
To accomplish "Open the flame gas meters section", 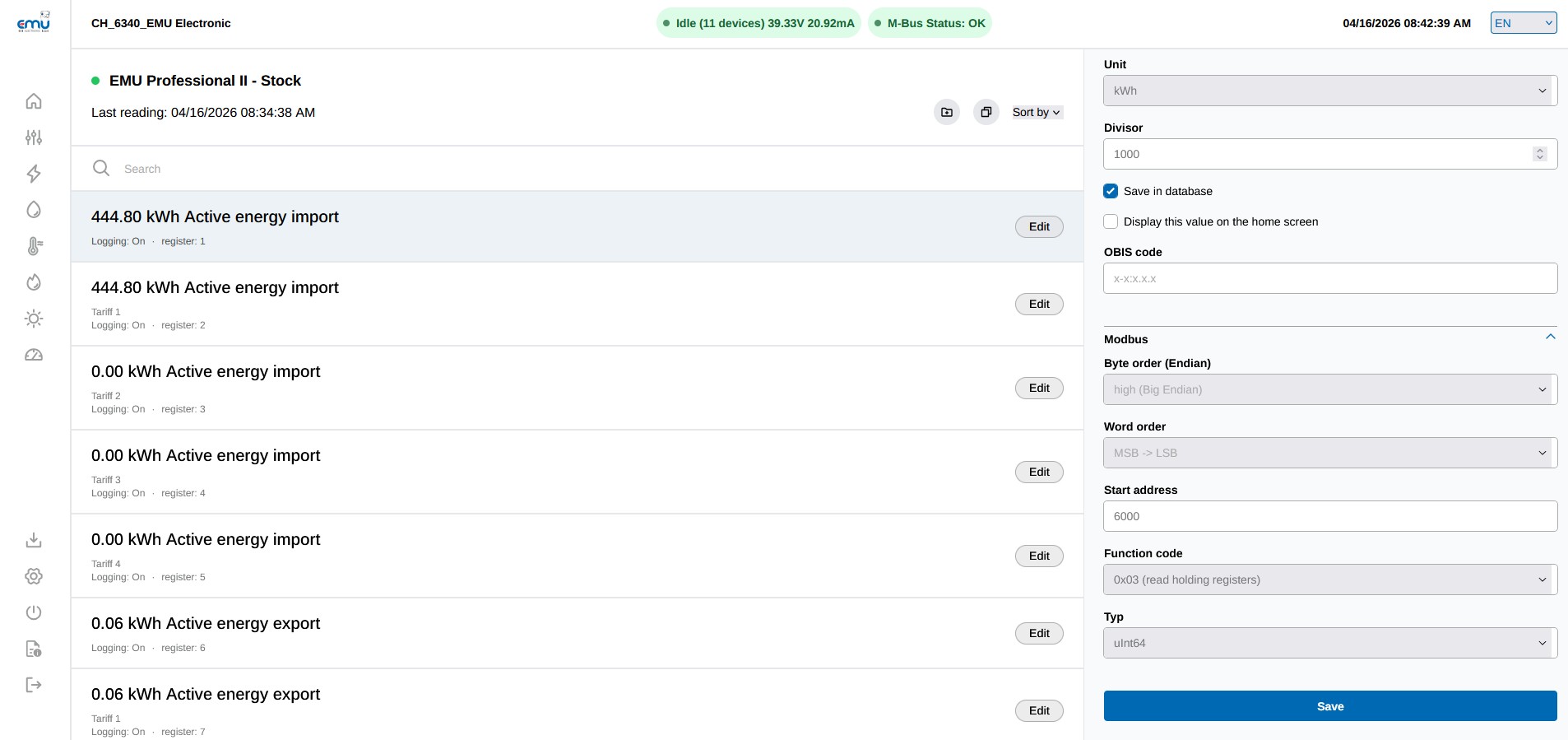I will [x=34, y=282].
